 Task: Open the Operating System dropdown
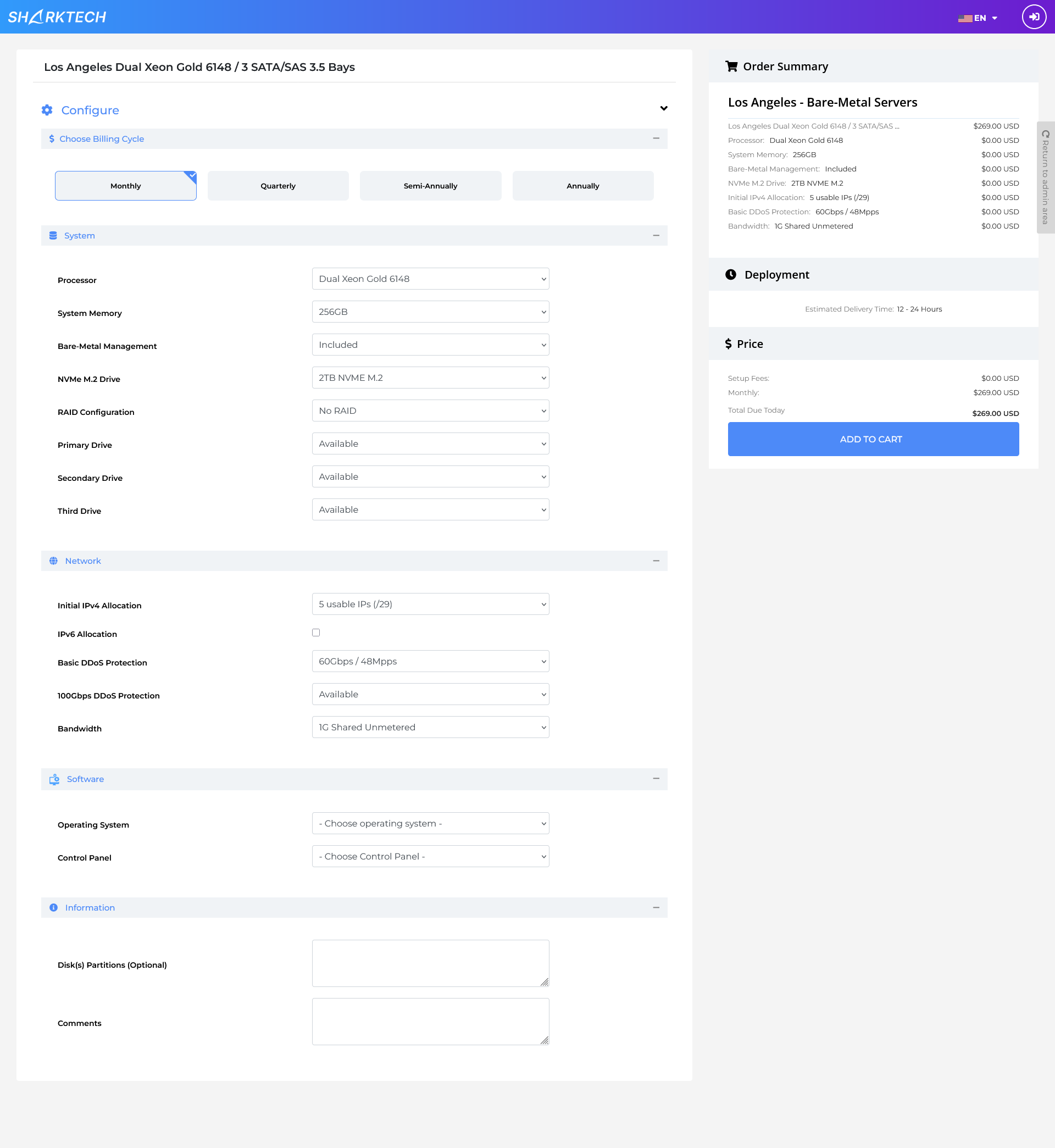pyautogui.click(x=430, y=823)
